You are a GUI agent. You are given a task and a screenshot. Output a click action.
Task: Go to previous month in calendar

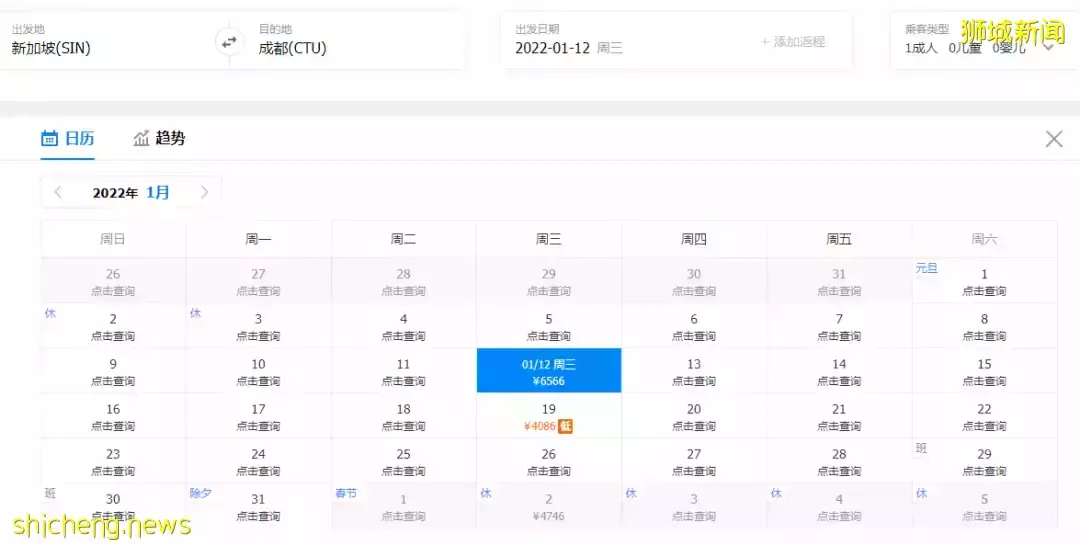(x=58, y=192)
